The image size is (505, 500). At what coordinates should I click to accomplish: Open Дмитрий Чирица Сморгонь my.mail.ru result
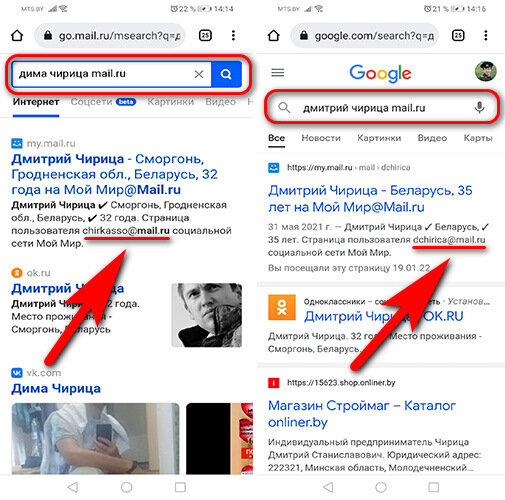point(114,174)
